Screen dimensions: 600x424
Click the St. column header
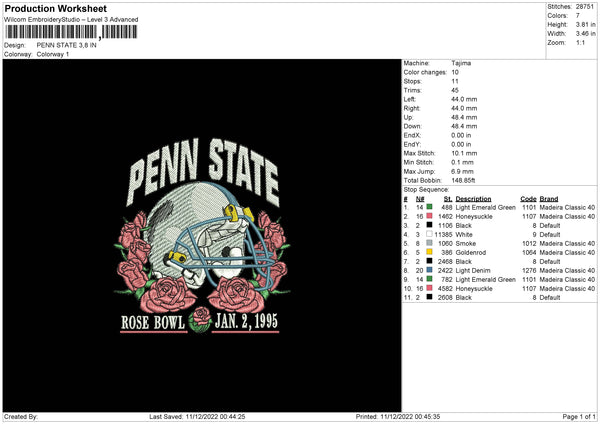[448, 199]
